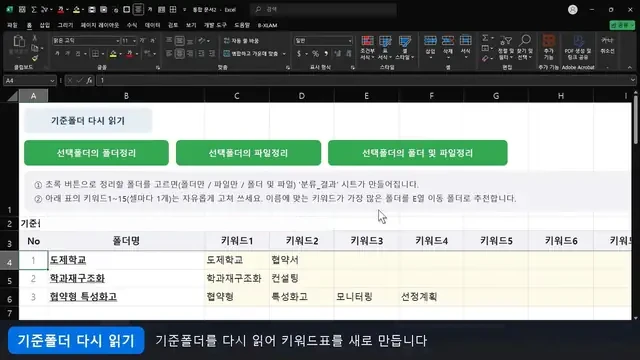Click 선택폴더의 폴더정리 green button
This screenshot has width=640, height=360.
pos(96,153)
